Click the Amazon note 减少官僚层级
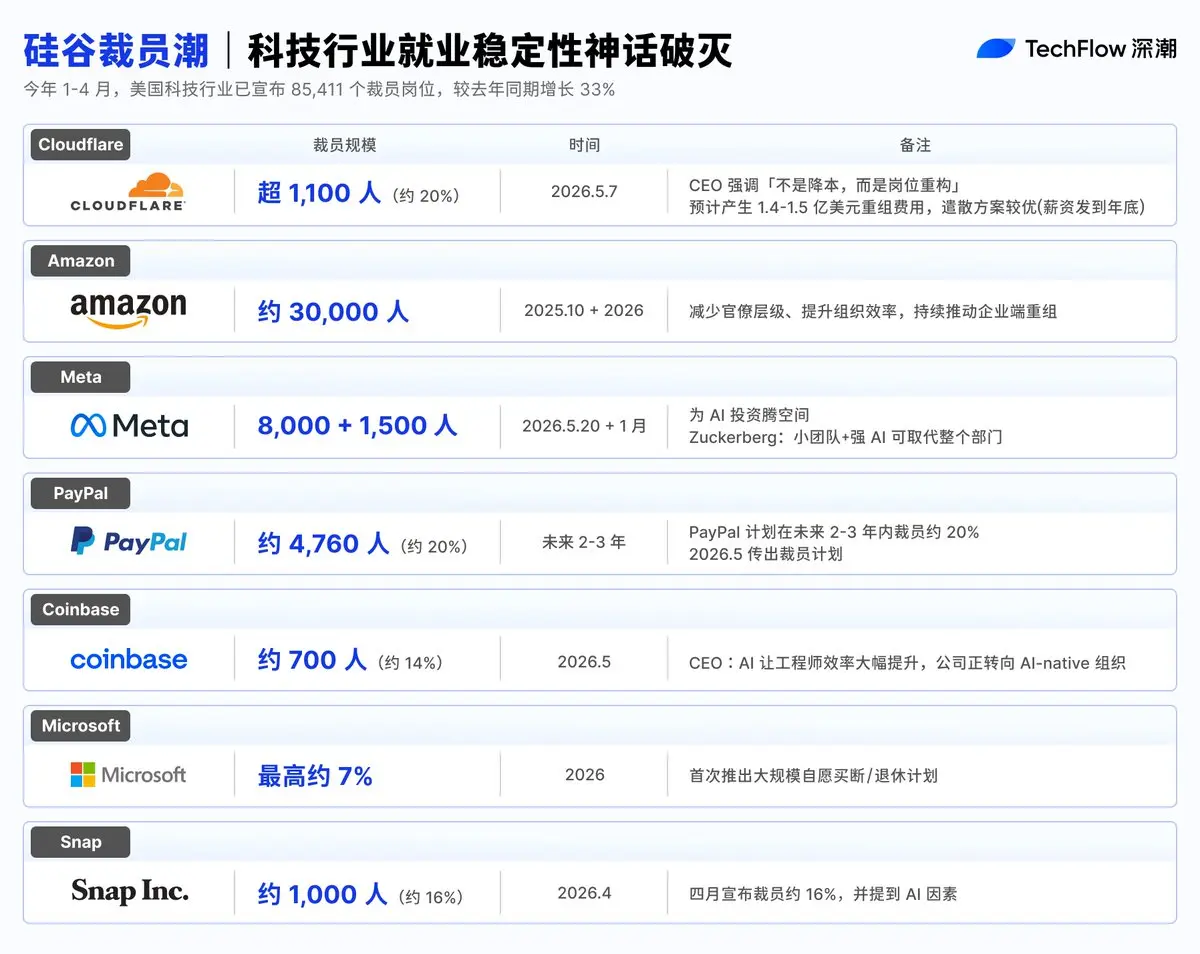1200x954 pixels. tap(873, 311)
